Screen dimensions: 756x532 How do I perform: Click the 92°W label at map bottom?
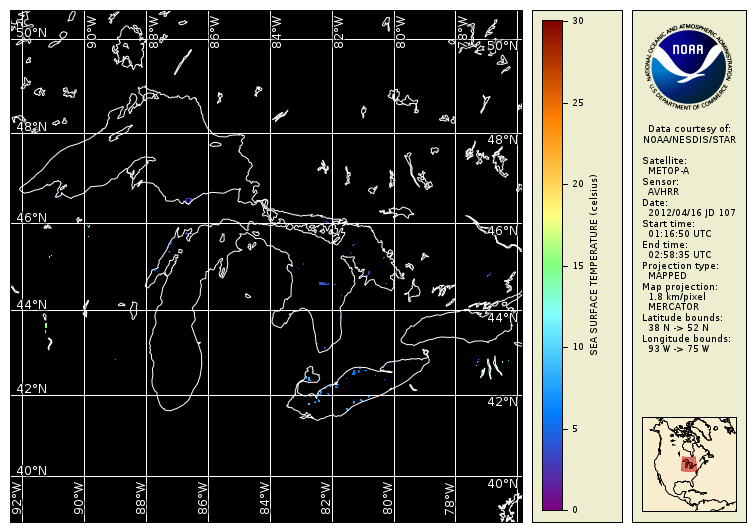(x=16, y=499)
